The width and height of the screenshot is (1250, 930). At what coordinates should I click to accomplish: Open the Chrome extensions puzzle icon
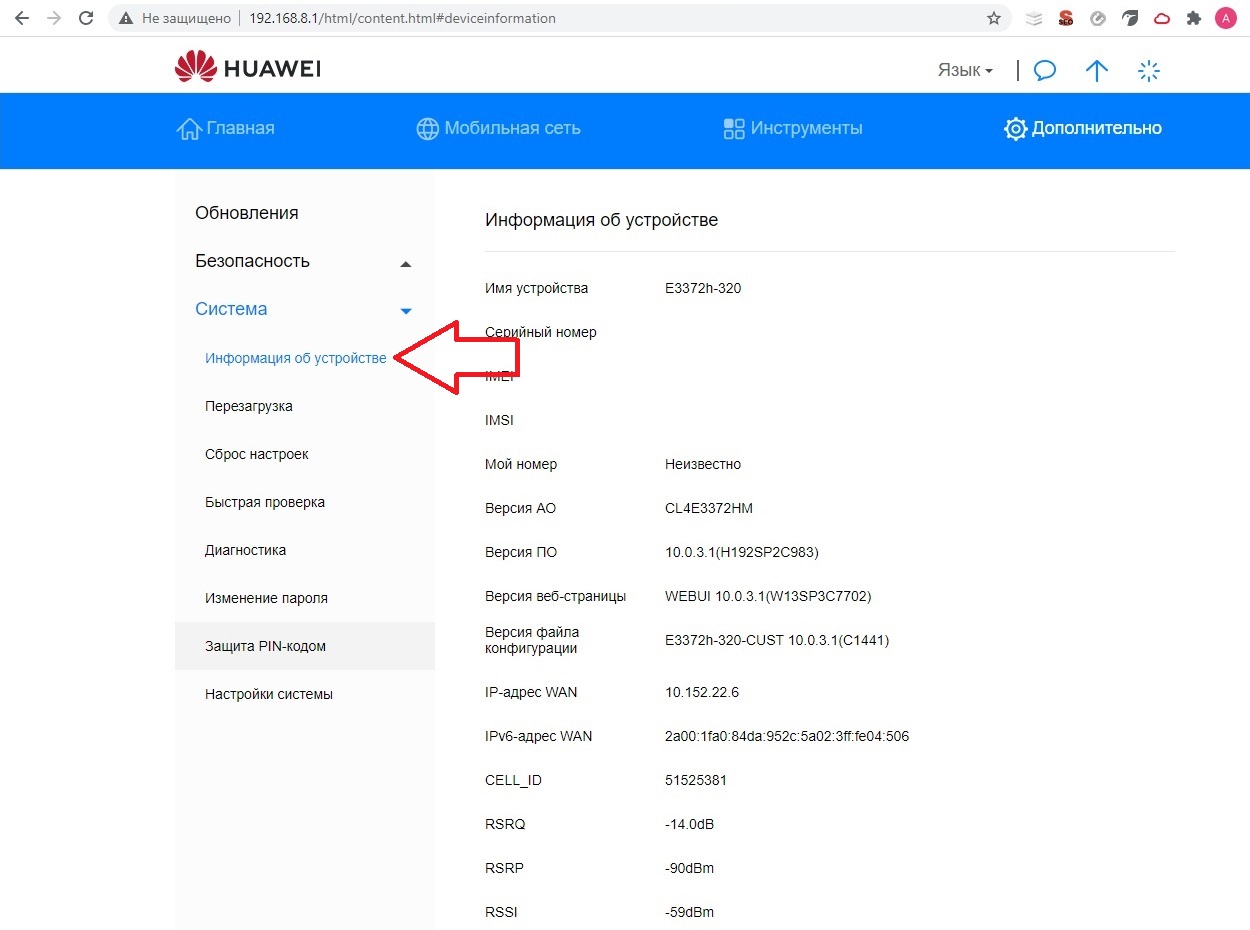click(1193, 18)
